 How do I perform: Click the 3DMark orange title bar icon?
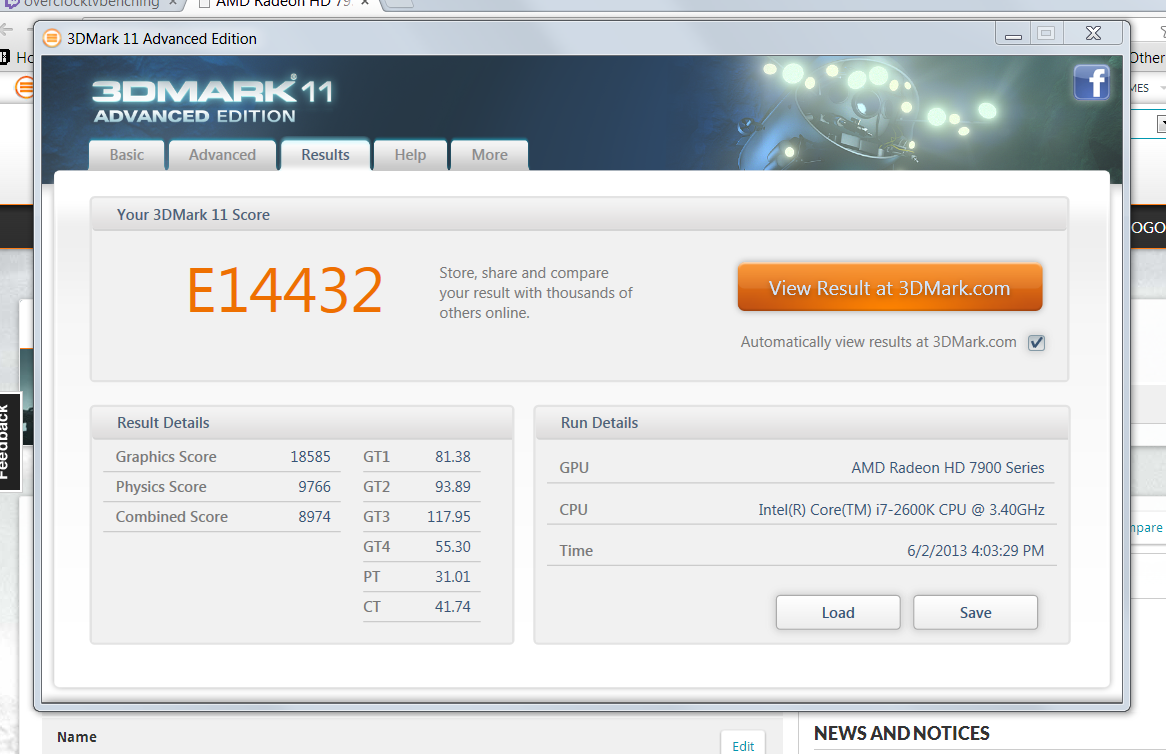pyautogui.click(x=52, y=38)
